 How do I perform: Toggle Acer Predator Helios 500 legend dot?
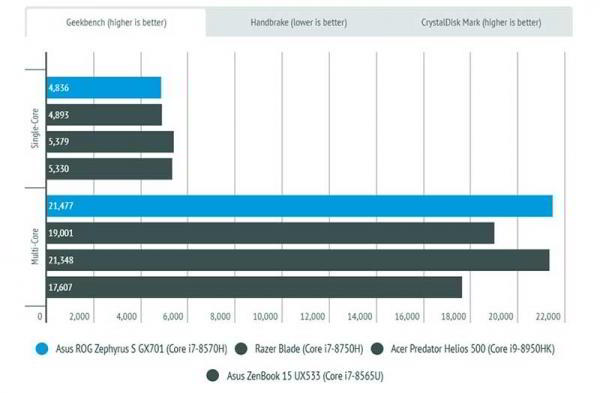pos(377,349)
